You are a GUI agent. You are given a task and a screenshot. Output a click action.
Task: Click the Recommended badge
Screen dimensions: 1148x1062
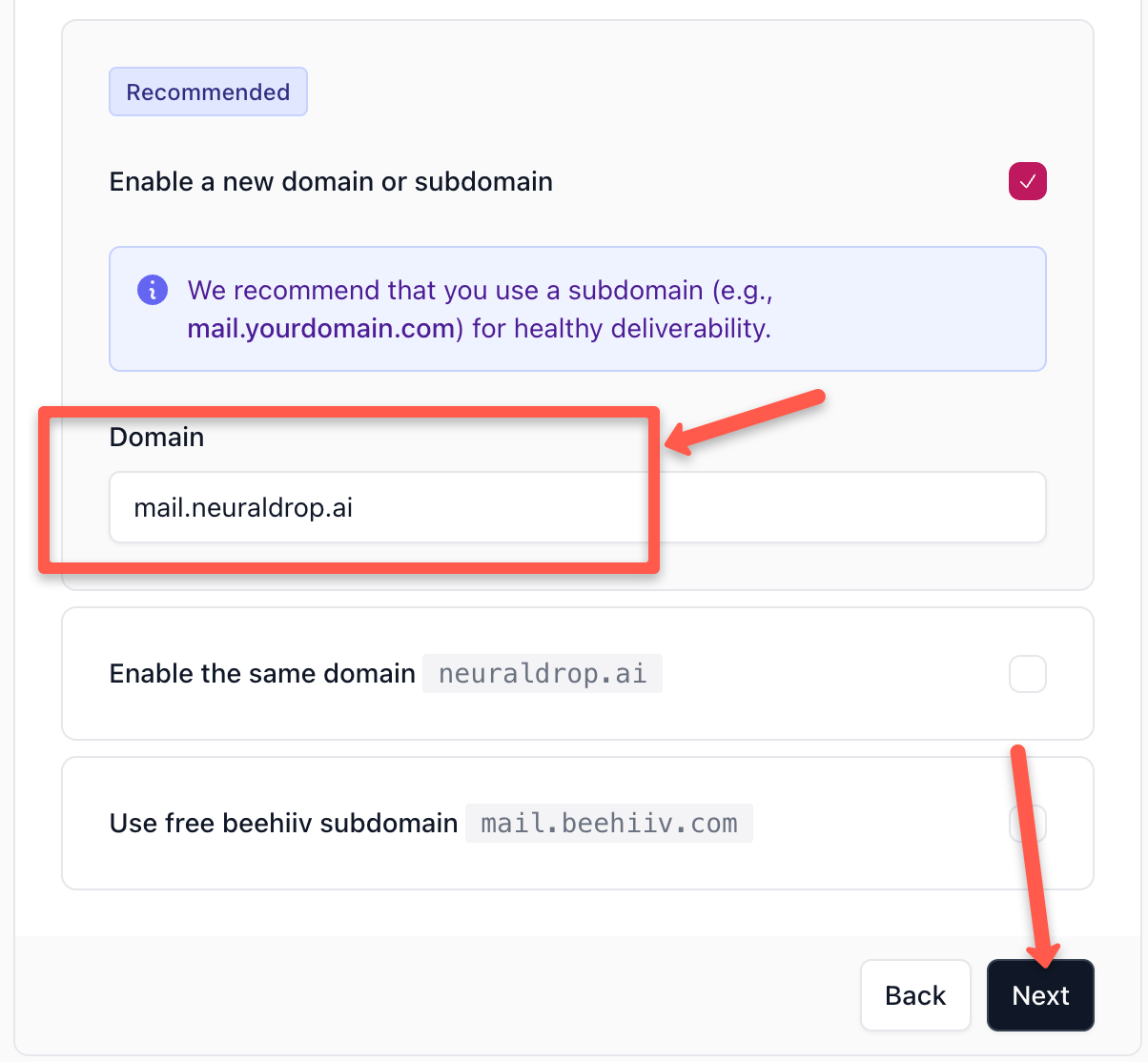[x=208, y=91]
